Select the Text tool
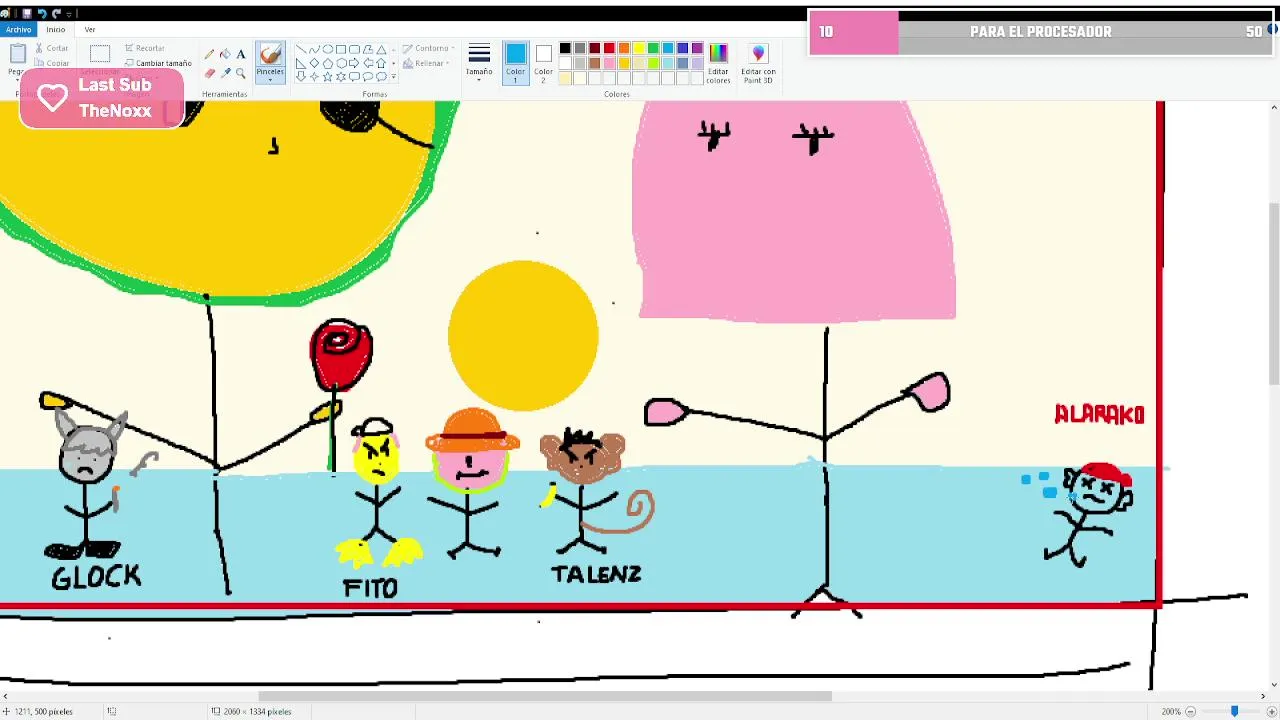 pyautogui.click(x=241, y=54)
